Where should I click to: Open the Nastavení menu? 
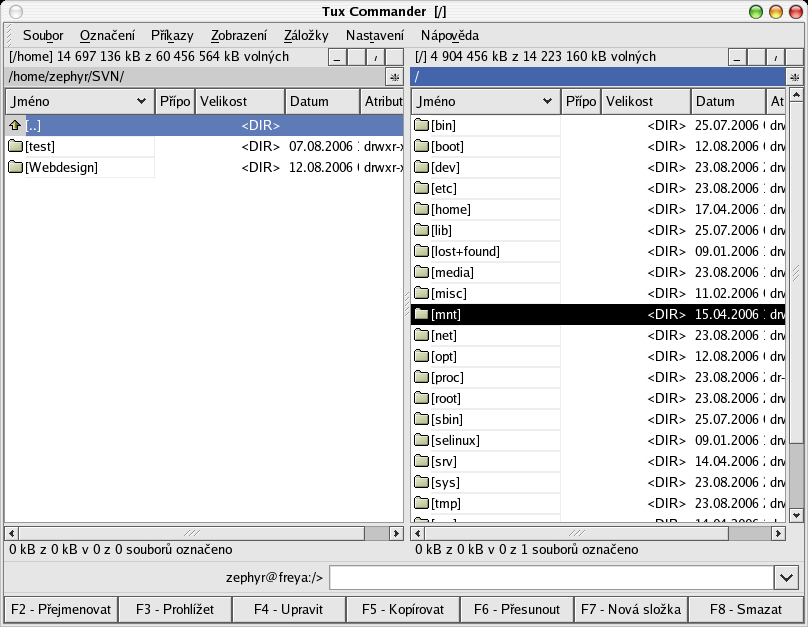tap(374, 35)
